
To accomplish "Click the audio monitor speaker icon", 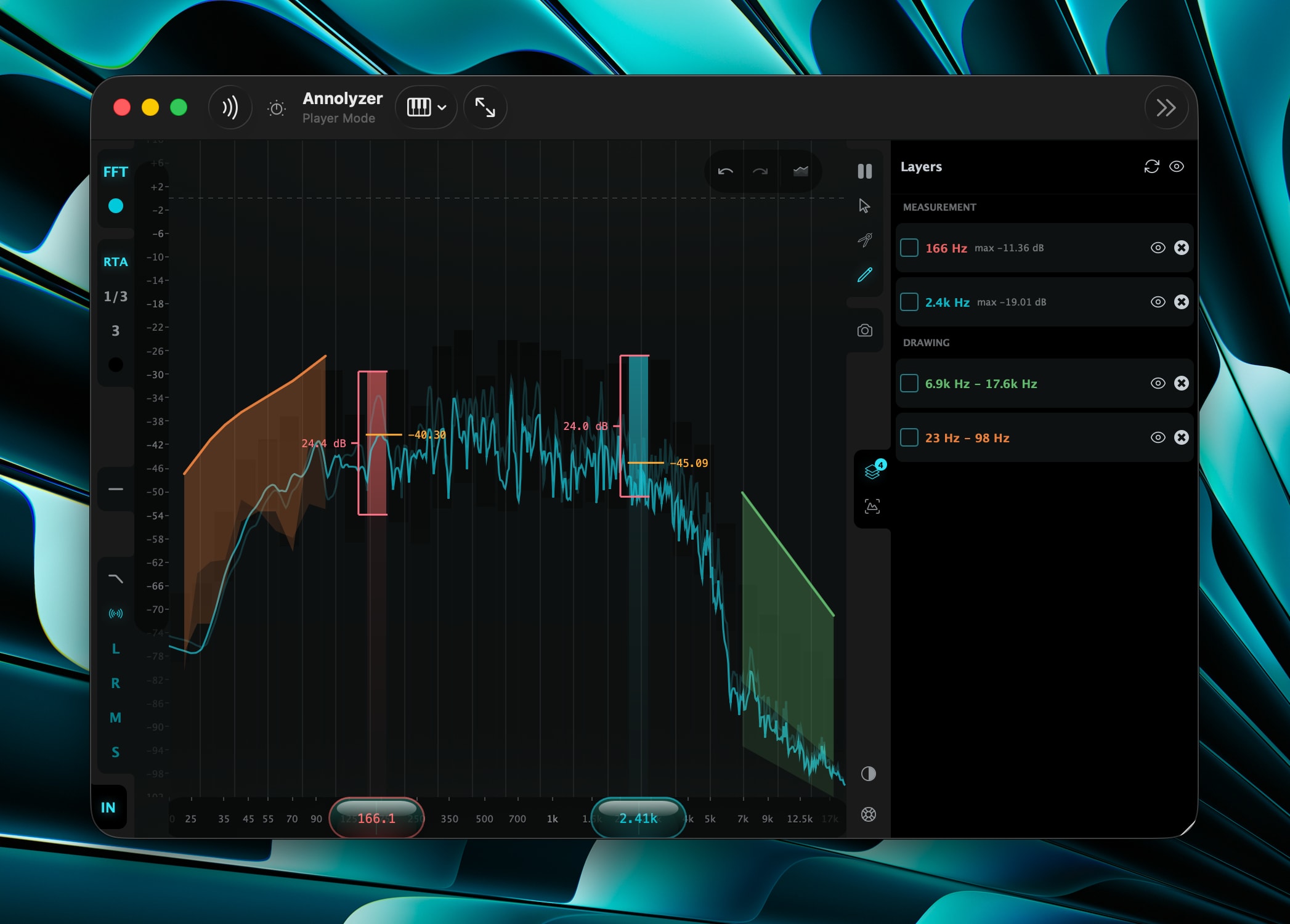I will tap(230, 108).
